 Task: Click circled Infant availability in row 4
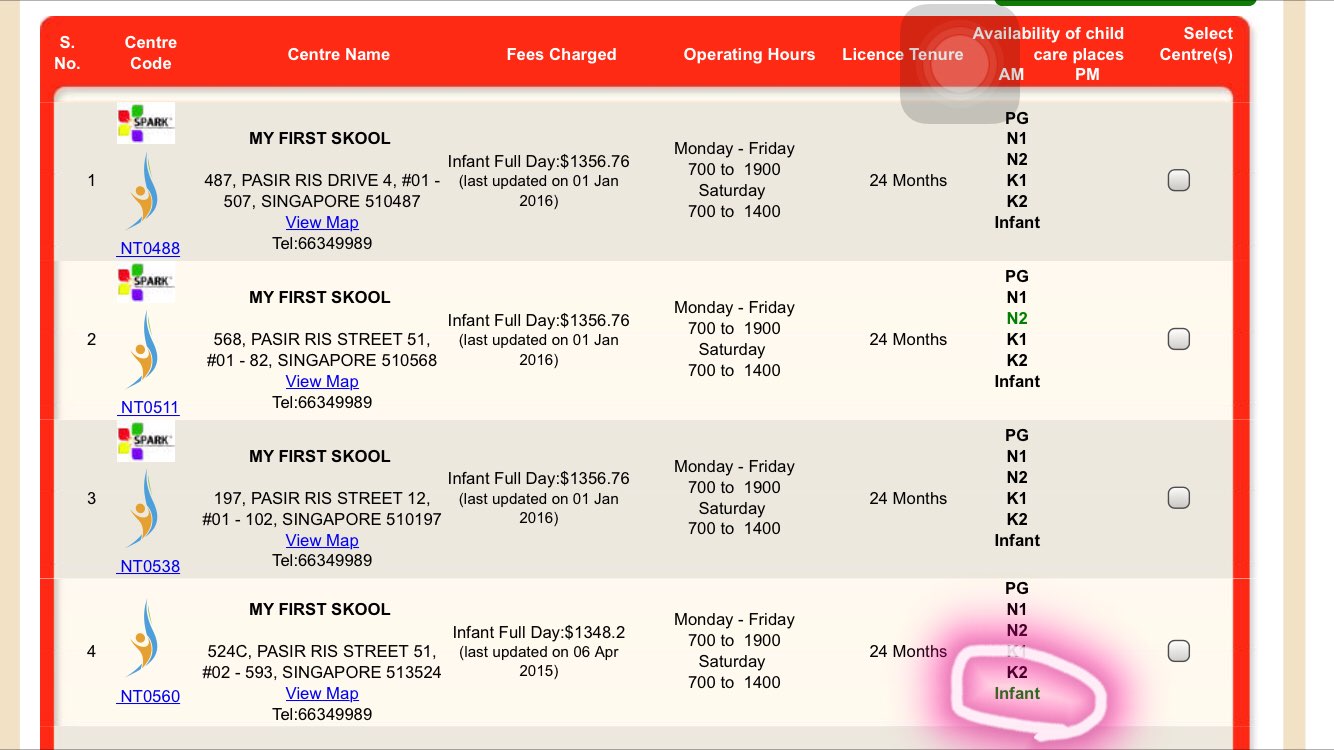click(x=1016, y=693)
